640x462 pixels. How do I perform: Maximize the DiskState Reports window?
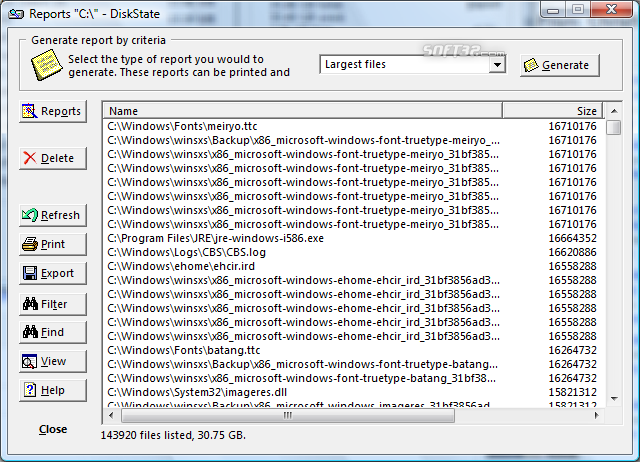tap(578, 10)
